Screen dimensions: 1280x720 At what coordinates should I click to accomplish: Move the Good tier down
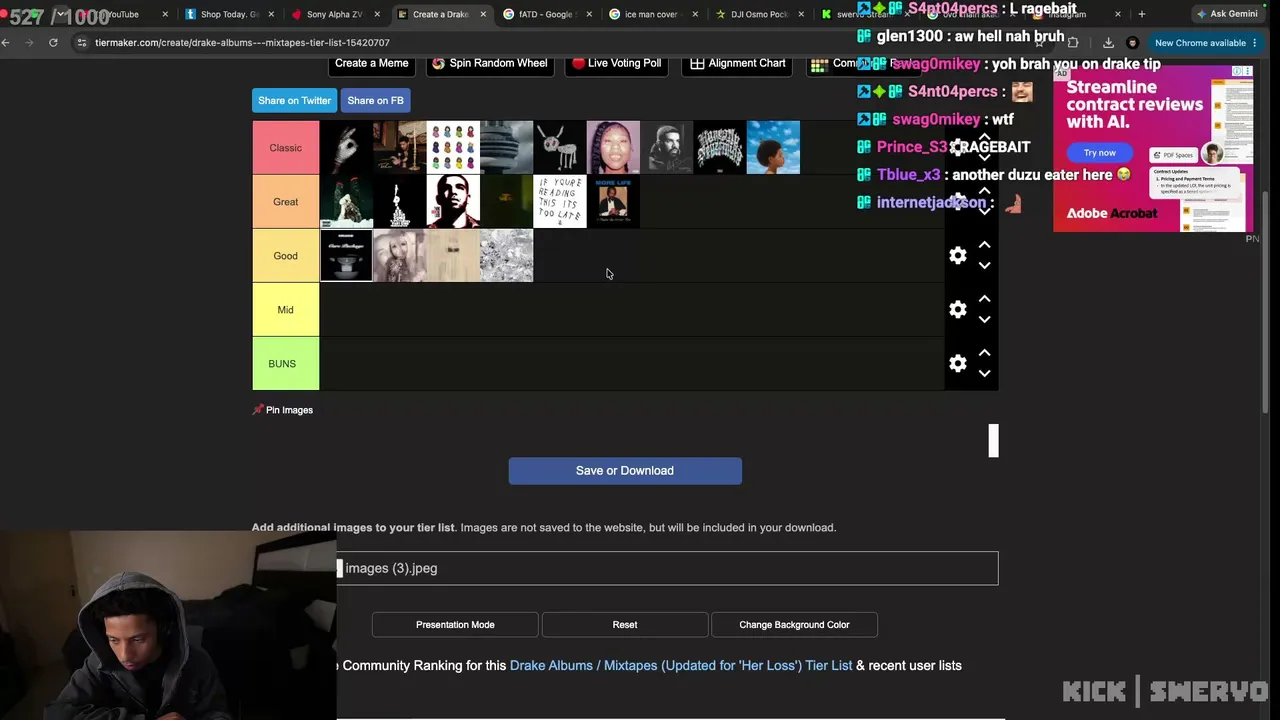point(984,266)
